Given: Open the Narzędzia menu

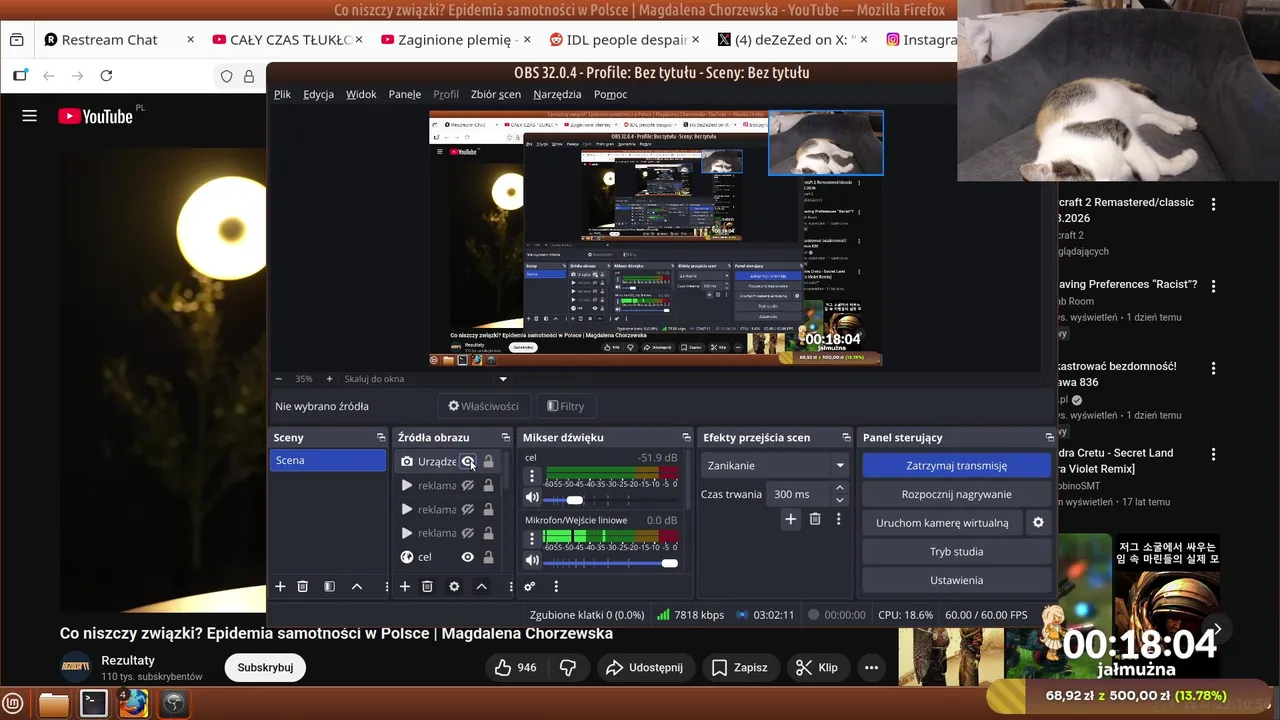Looking at the screenshot, I should point(557,94).
